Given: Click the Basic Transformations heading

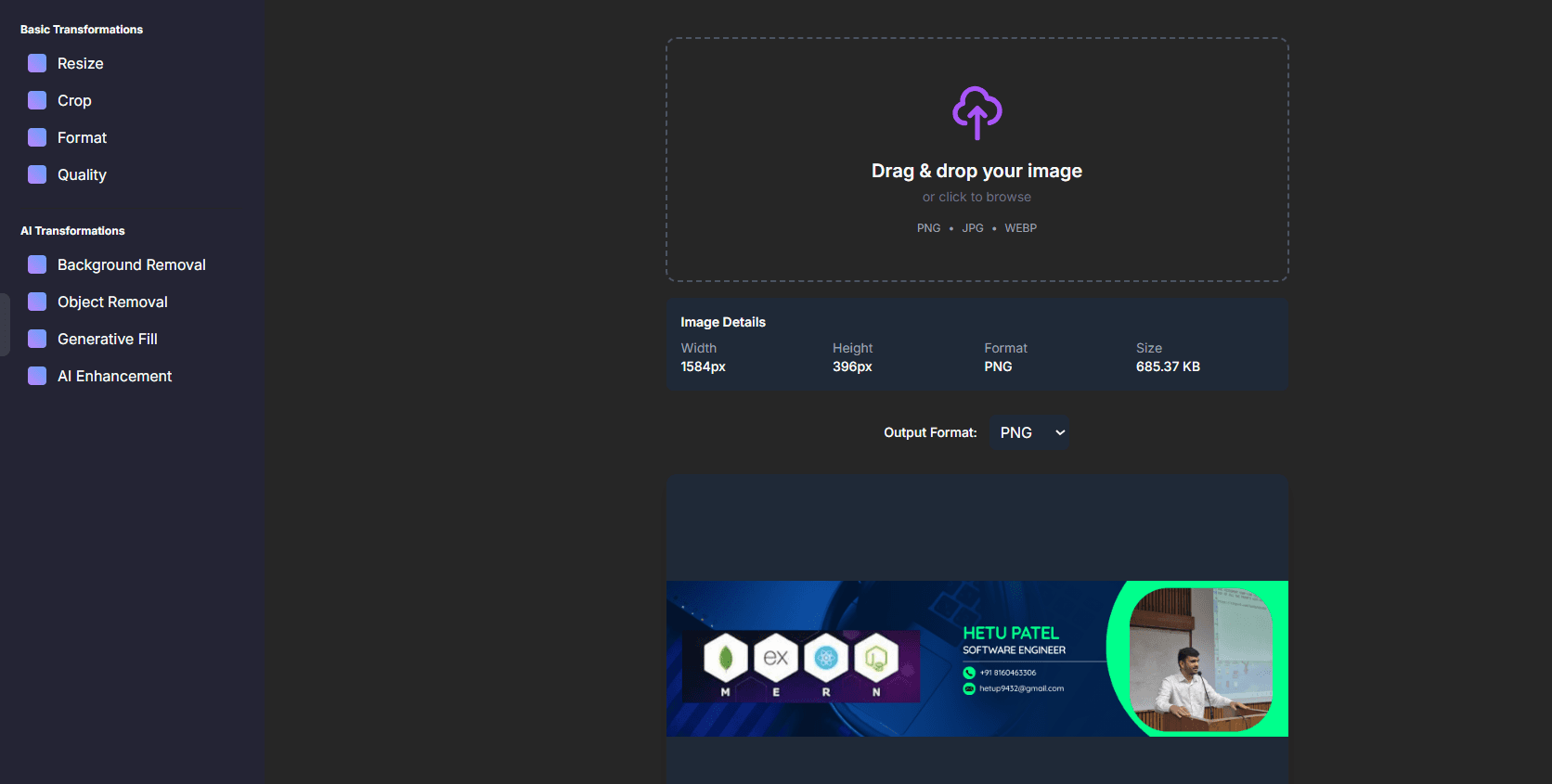Looking at the screenshot, I should pos(82,30).
